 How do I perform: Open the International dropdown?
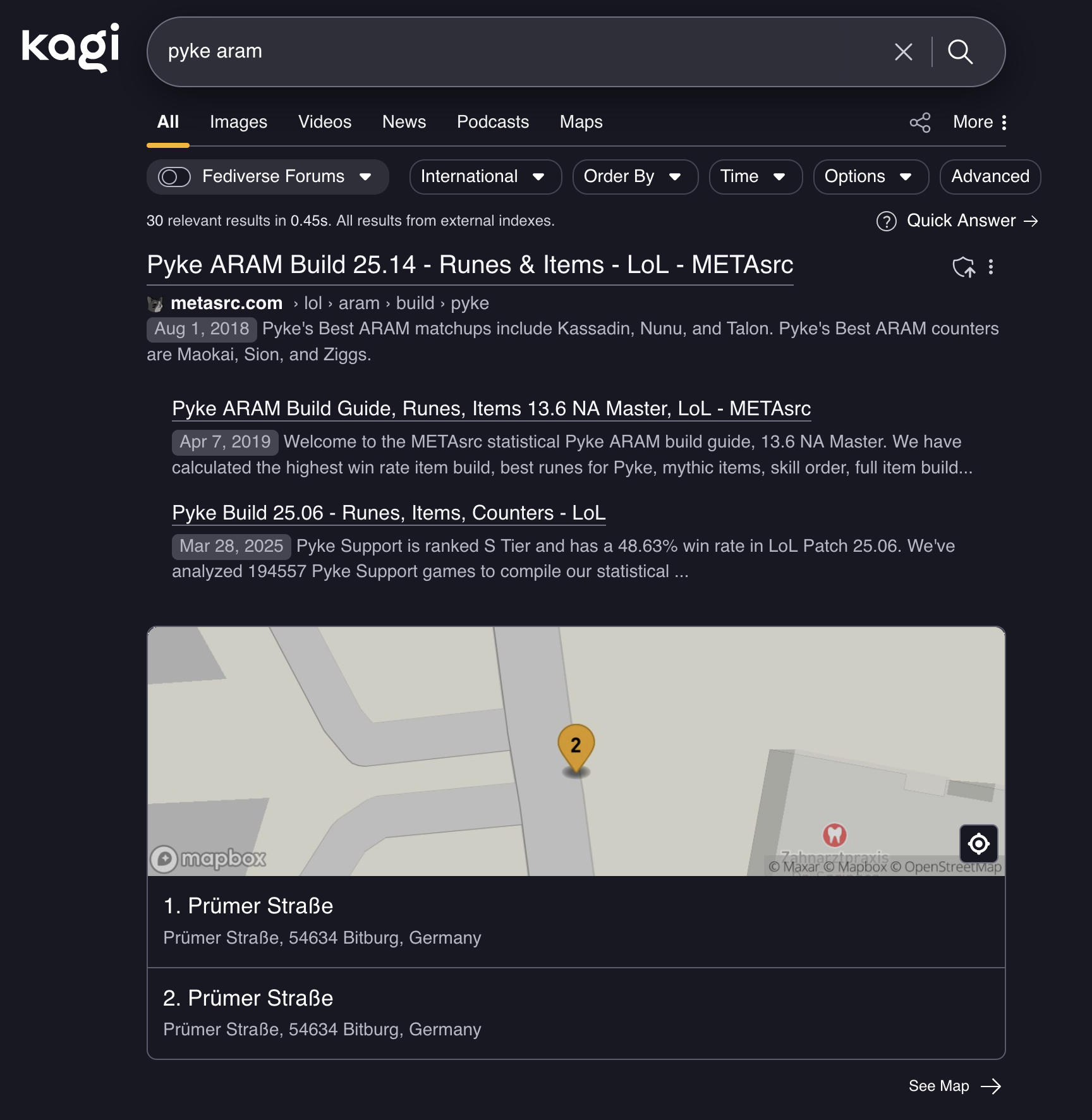point(484,177)
